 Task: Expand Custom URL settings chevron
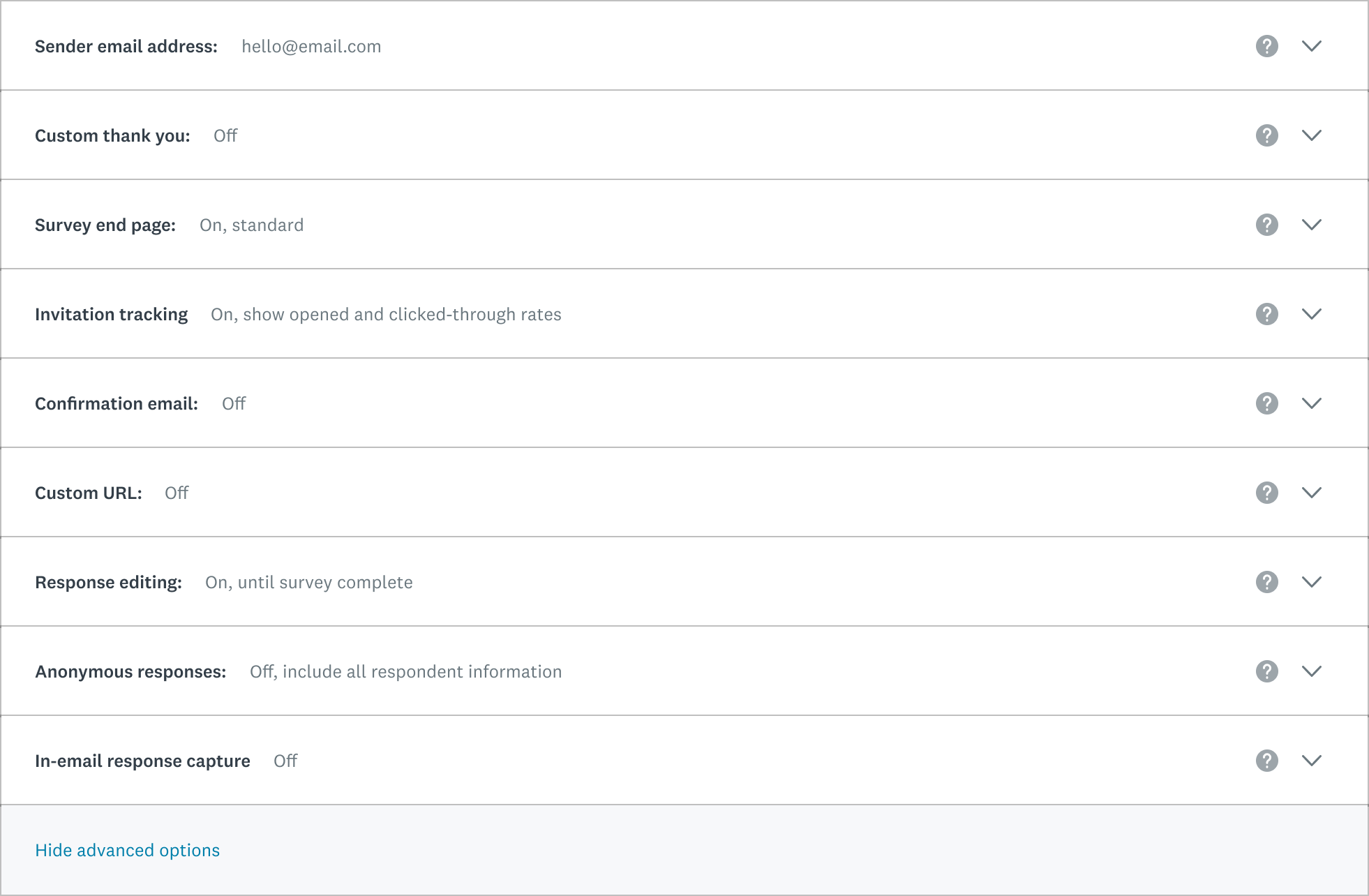(x=1312, y=493)
